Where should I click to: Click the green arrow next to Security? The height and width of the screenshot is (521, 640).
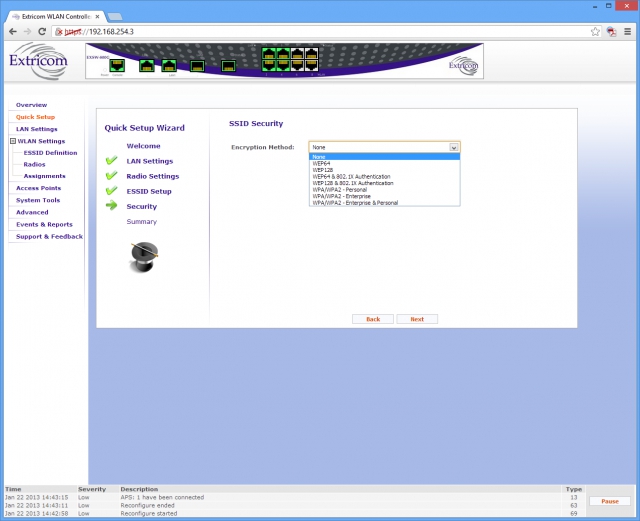pos(111,205)
